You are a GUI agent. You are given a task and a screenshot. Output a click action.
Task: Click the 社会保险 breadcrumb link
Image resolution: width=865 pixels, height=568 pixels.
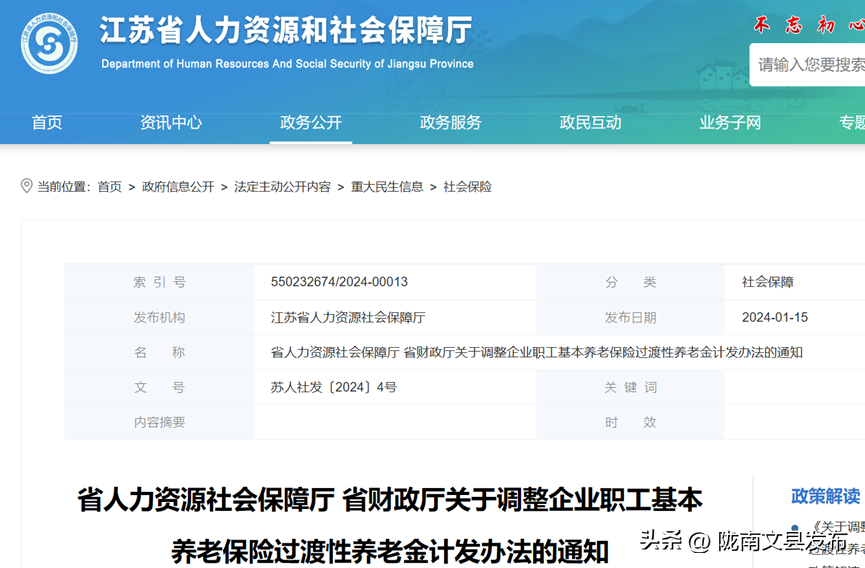coord(467,187)
